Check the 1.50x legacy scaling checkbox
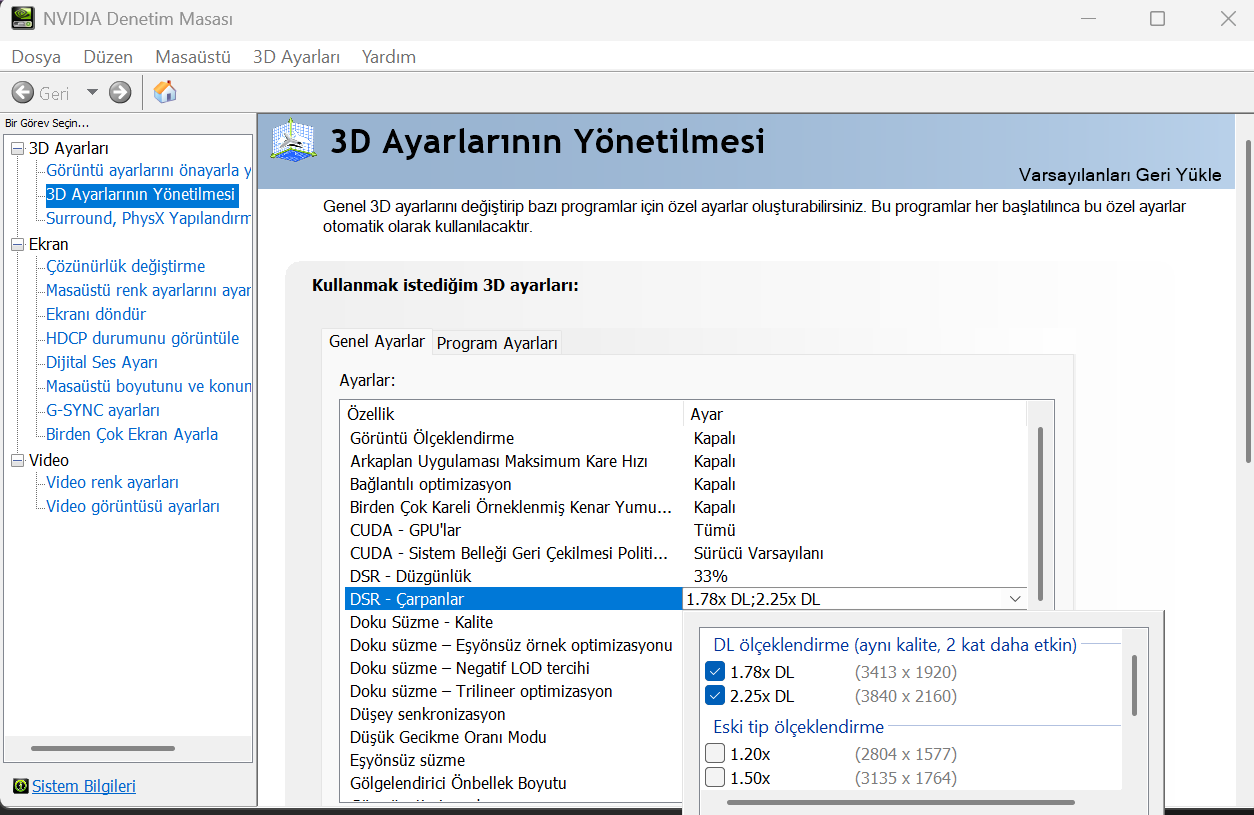This screenshot has width=1254, height=815. point(715,778)
